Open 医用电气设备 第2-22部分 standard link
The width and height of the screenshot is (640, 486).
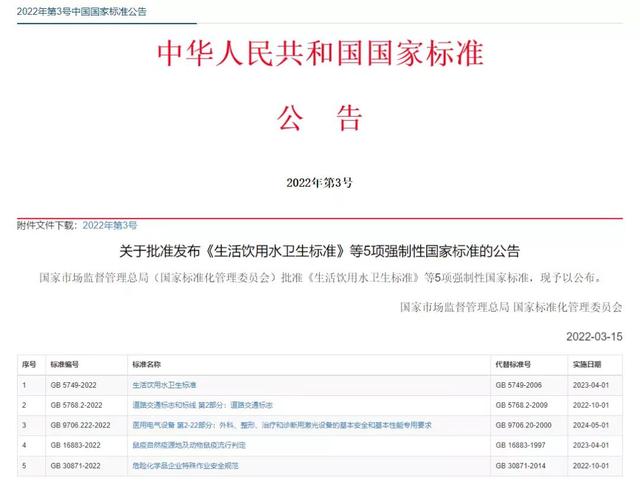pos(282,425)
